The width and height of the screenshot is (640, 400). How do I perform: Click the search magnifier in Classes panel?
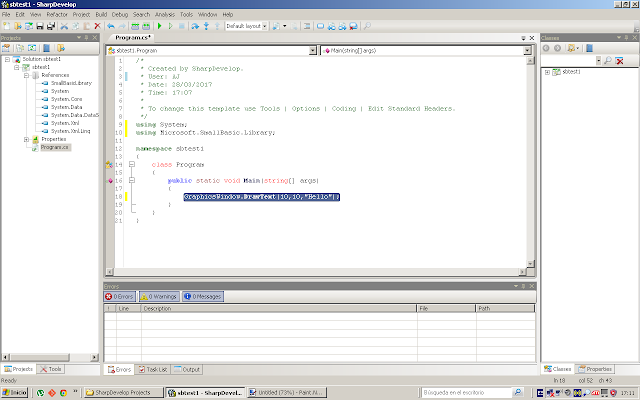coord(608,61)
